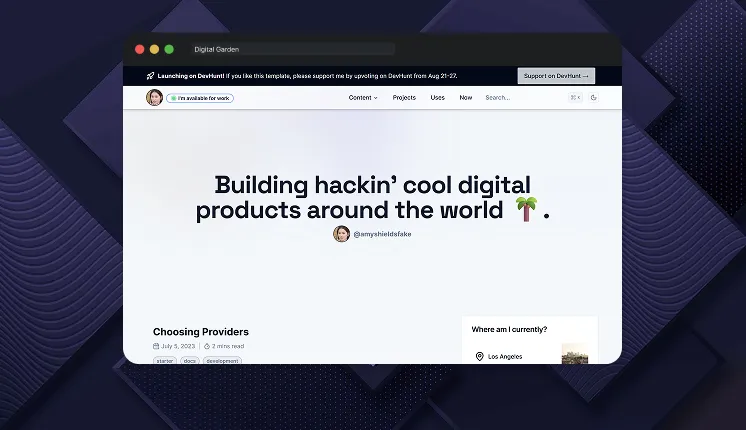Click the Launching on DevHunt! banner text
The height and width of the screenshot is (430, 746).
coord(191,76)
